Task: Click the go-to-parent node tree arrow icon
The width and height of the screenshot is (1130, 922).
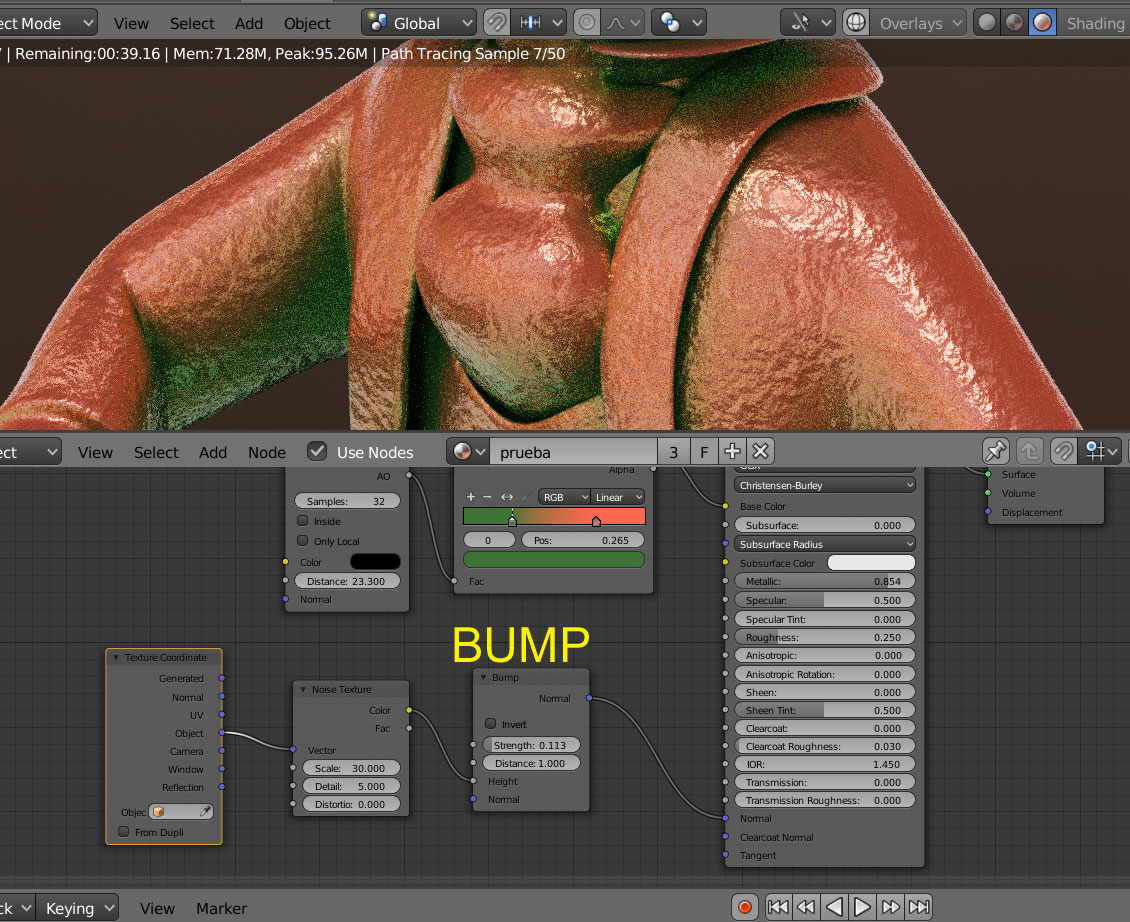Action: tap(1029, 451)
